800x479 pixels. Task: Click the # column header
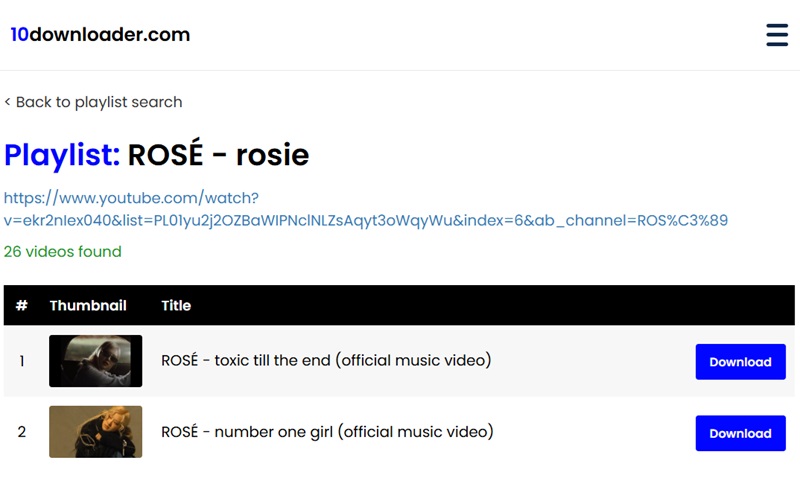click(x=21, y=305)
